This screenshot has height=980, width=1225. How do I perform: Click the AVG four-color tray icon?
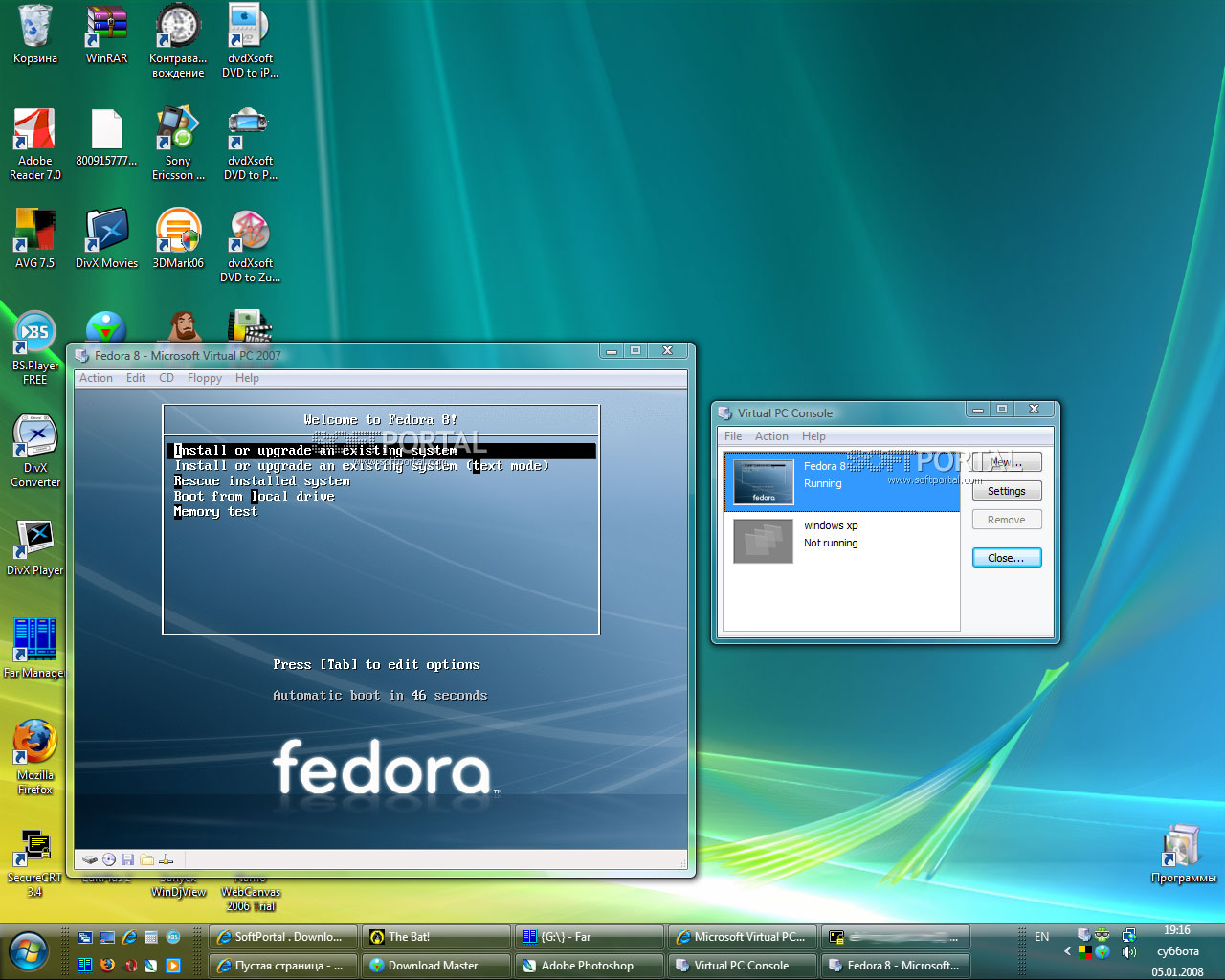point(1085,952)
